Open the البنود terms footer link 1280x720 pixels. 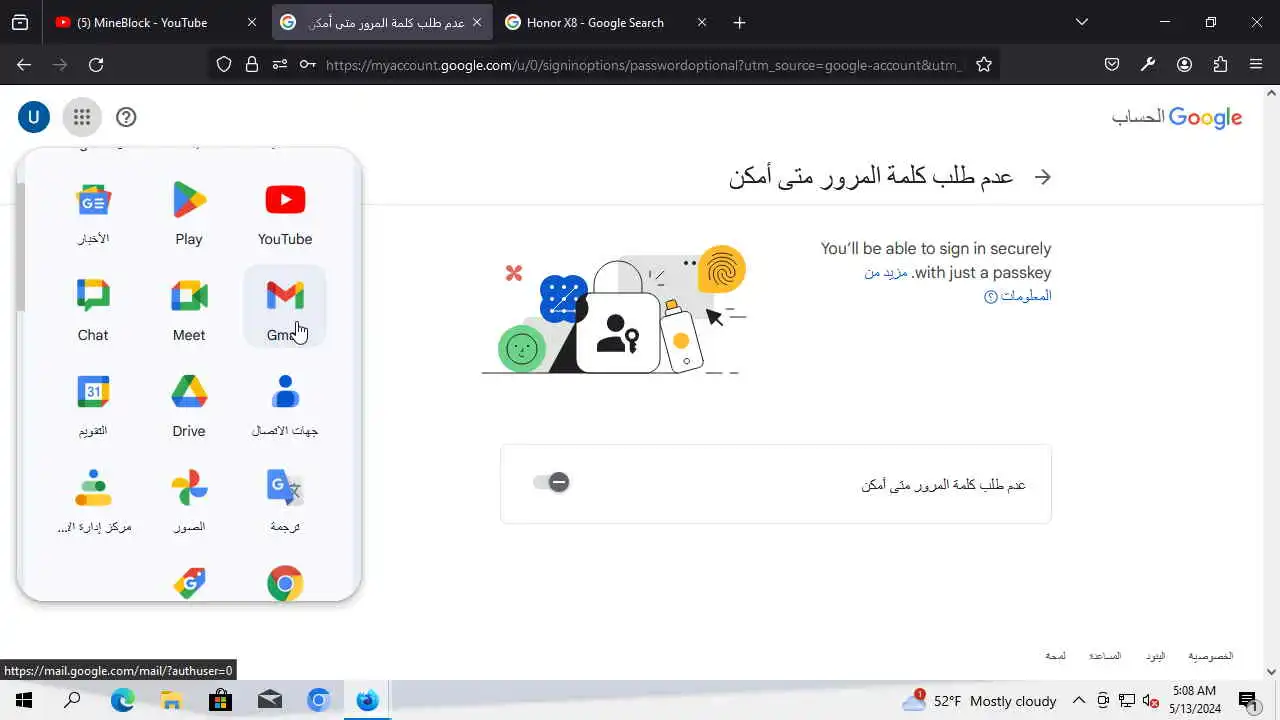(1155, 656)
